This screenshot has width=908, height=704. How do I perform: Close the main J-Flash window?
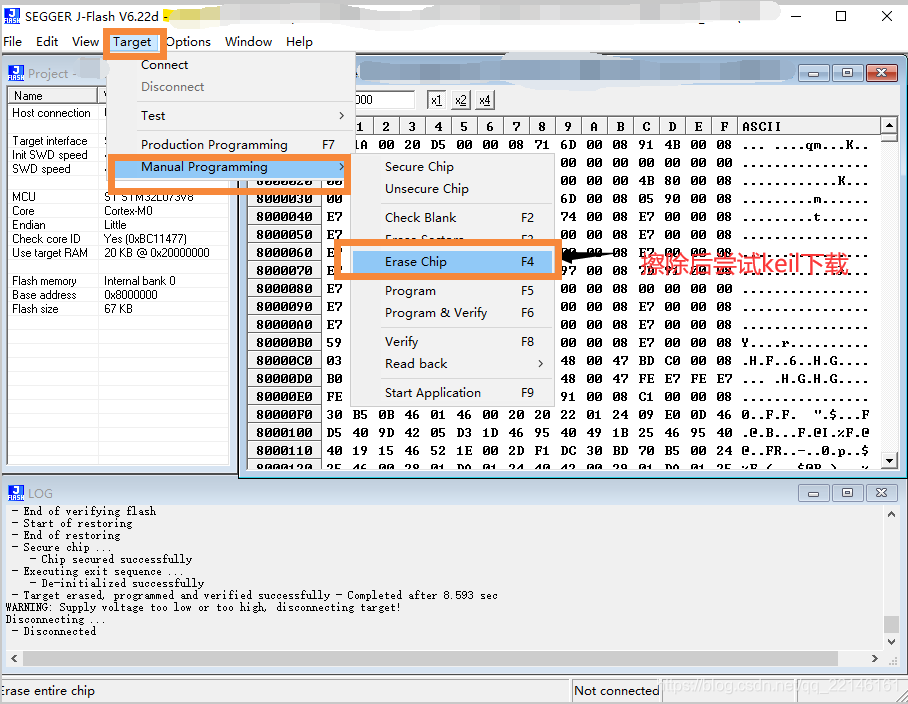tap(887, 16)
